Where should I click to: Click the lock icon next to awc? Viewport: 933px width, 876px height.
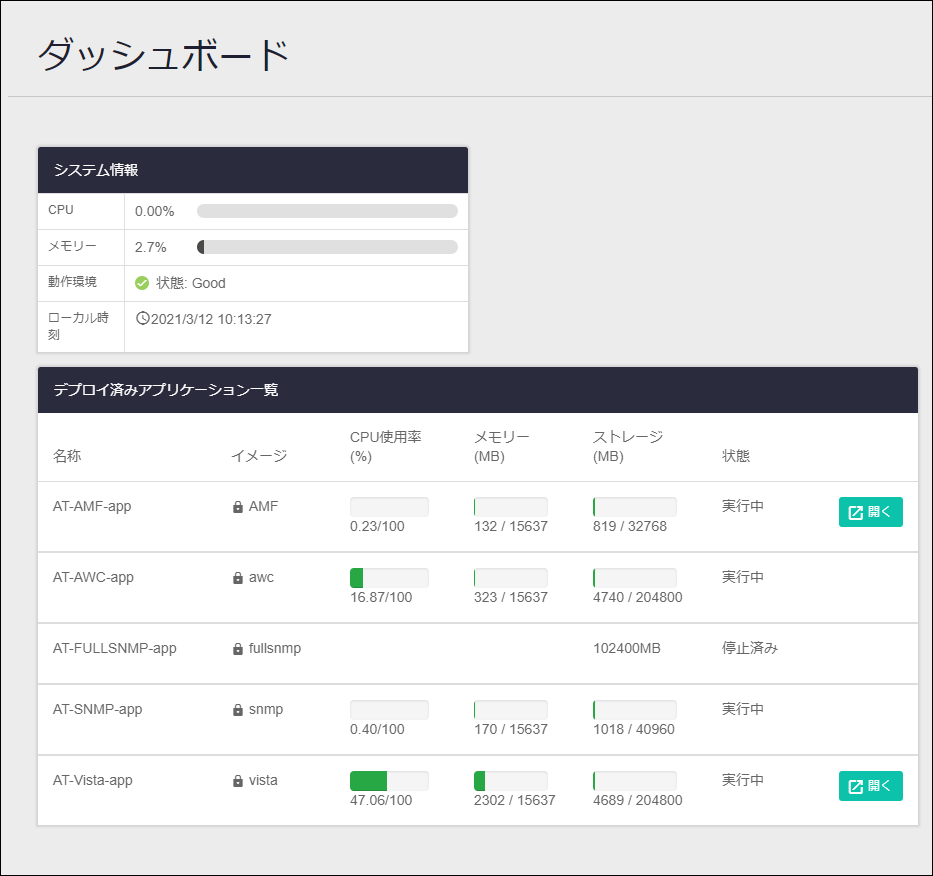(238, 578)
